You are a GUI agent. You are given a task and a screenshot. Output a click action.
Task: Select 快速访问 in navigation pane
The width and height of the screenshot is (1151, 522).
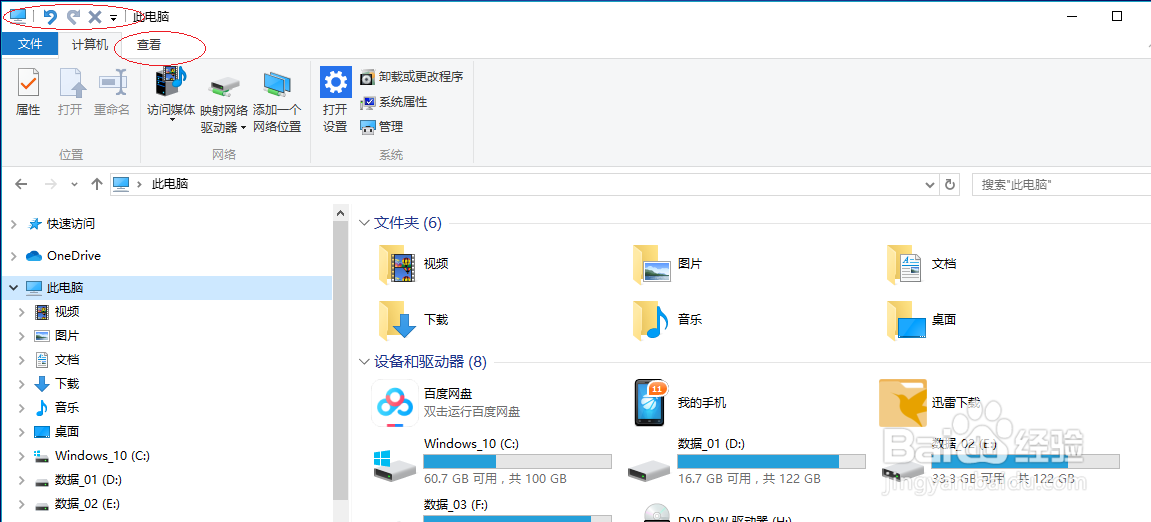(x=61, y=224)
